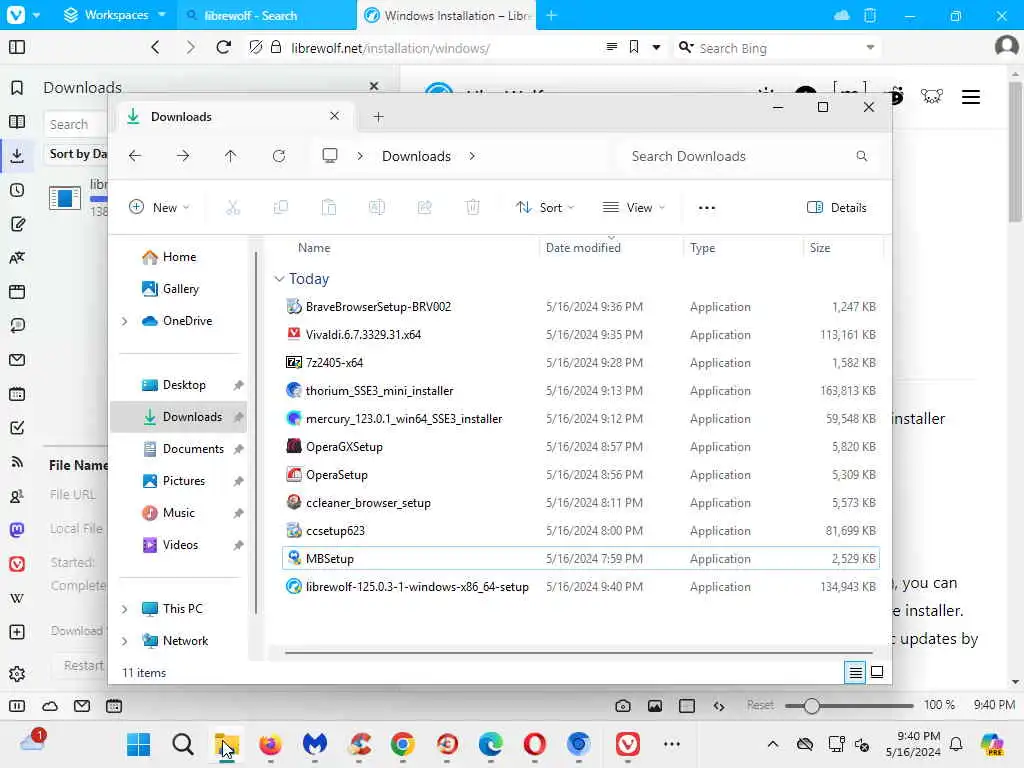Screen dimensions: 1024x768
Task: Open the Notes panel icon
Action: click(17, 224)
